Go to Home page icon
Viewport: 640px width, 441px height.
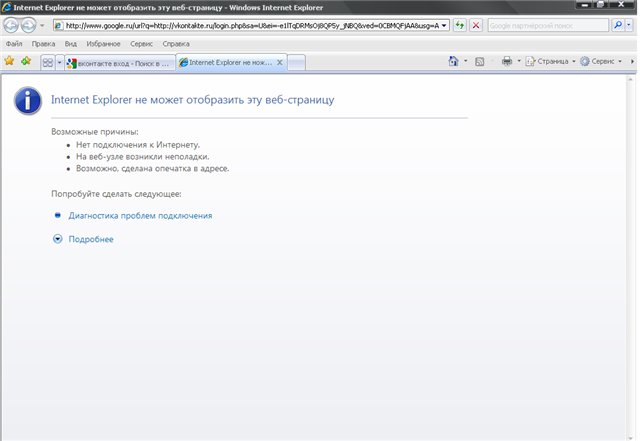[x=453, y=61]
